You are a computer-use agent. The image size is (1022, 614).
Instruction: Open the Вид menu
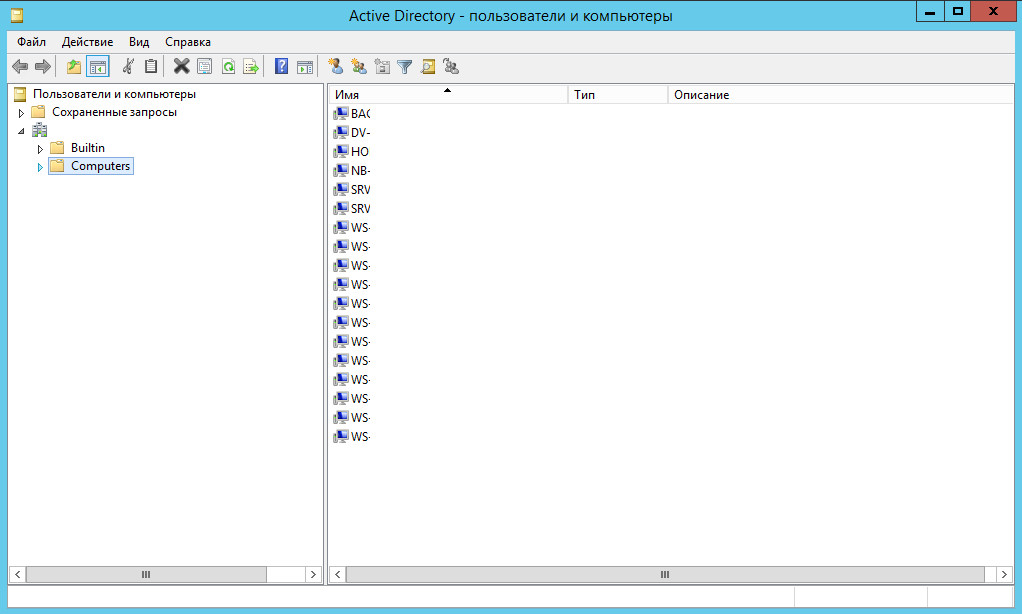pos(139,42)
